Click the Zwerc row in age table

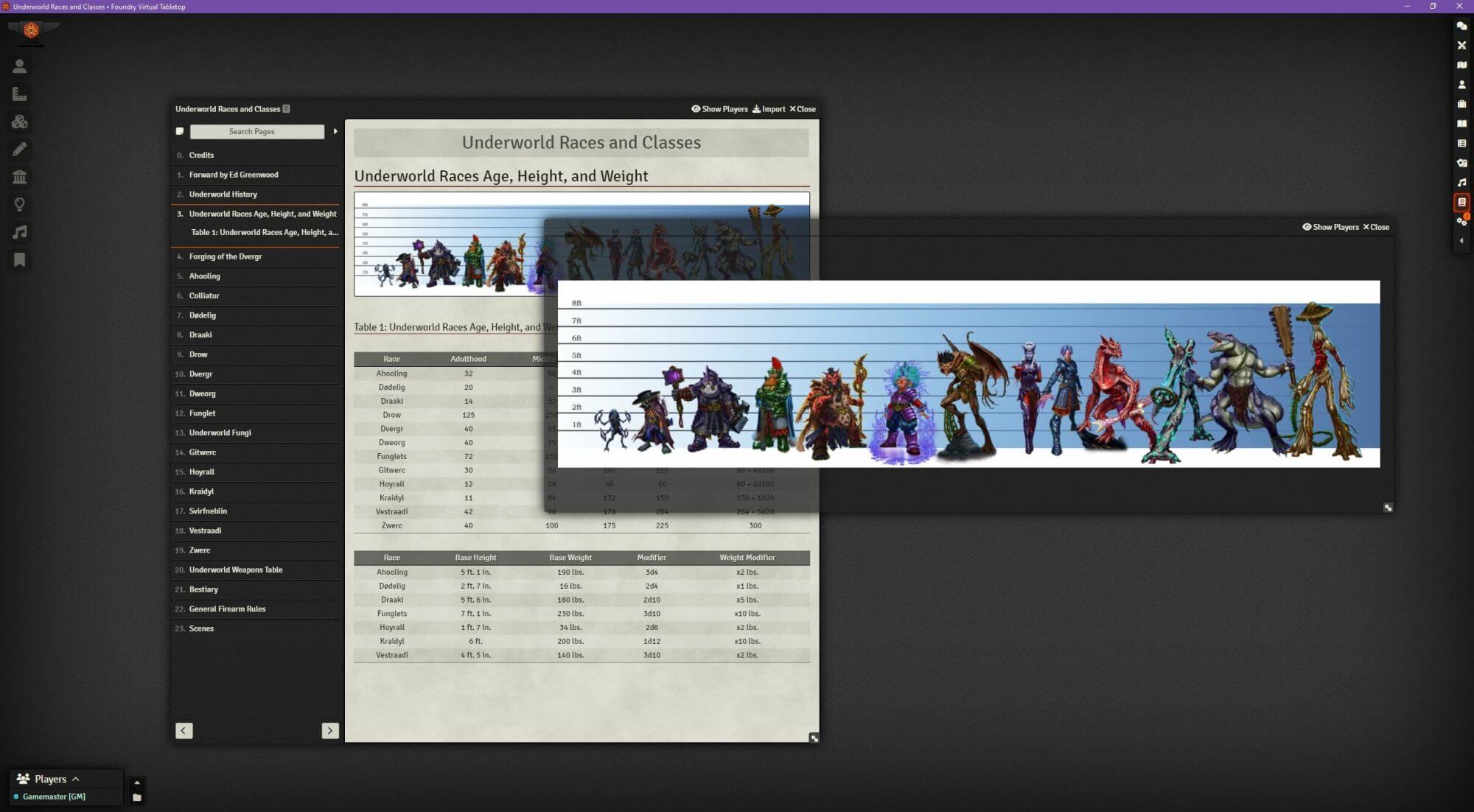581,525
